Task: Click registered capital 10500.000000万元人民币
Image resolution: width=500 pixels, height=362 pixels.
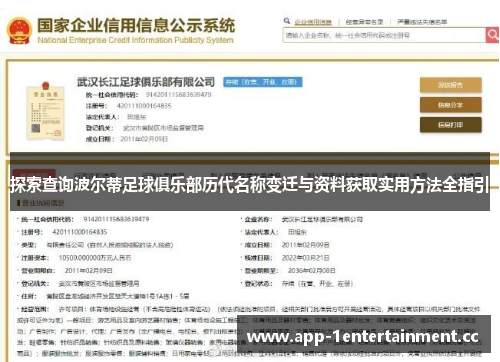Action: 95,258
